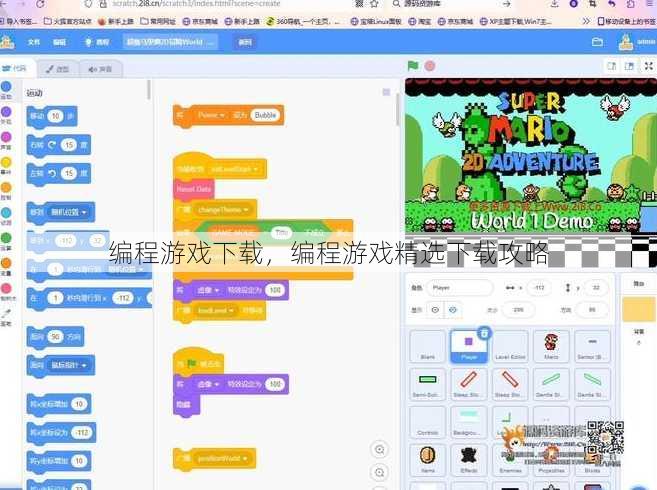657x490 pixels.
Task: Zoom in the script workspace
Action: (x=380, y=450)
